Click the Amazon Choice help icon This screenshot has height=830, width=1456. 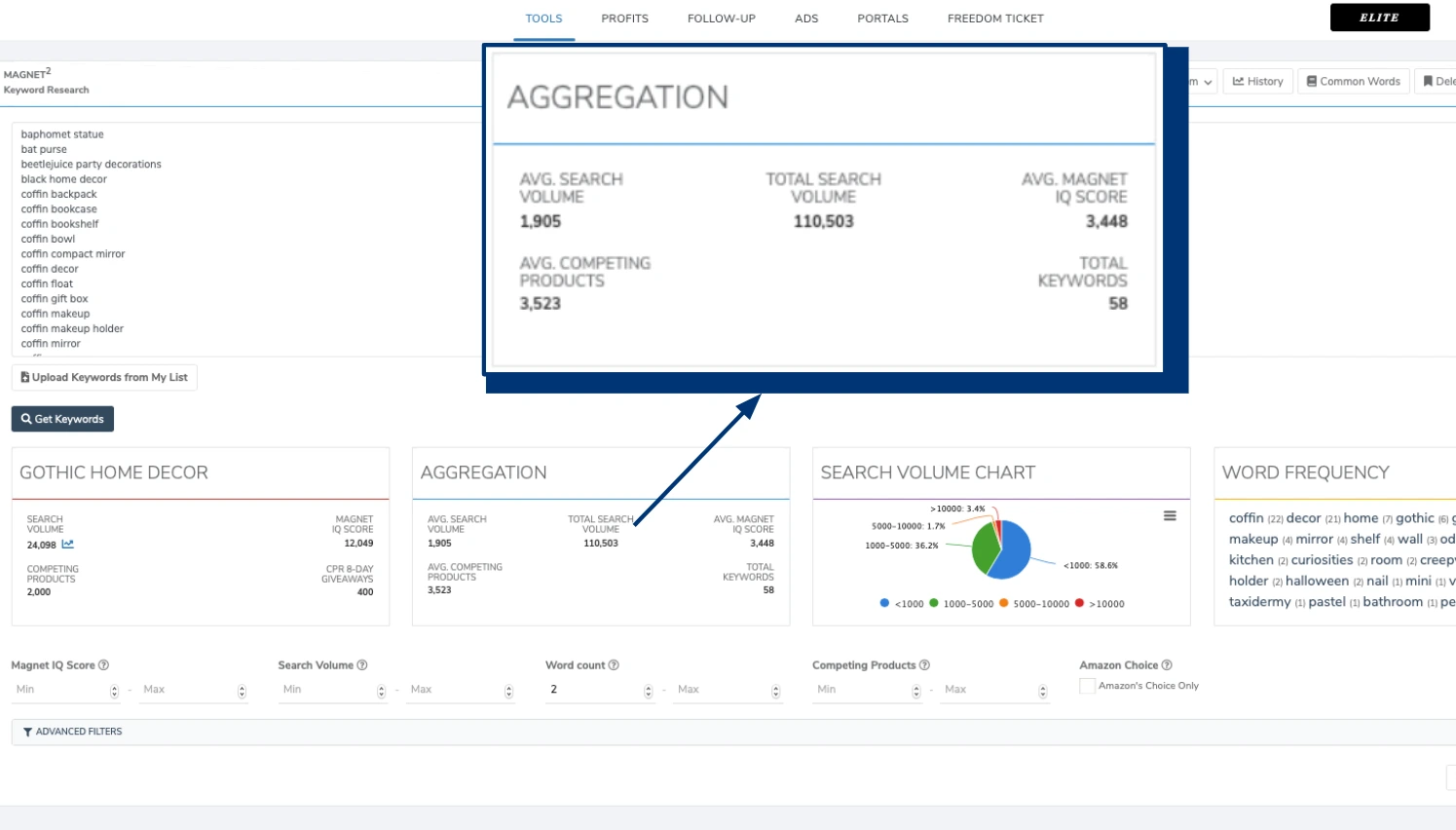coord(1167,665)
